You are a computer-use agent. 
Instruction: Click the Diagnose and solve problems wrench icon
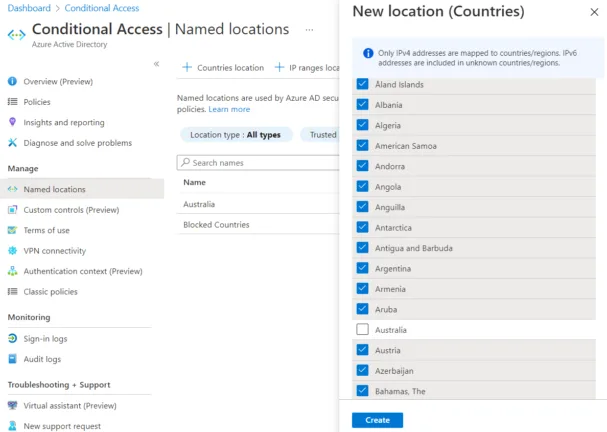[x=12, y=142]
